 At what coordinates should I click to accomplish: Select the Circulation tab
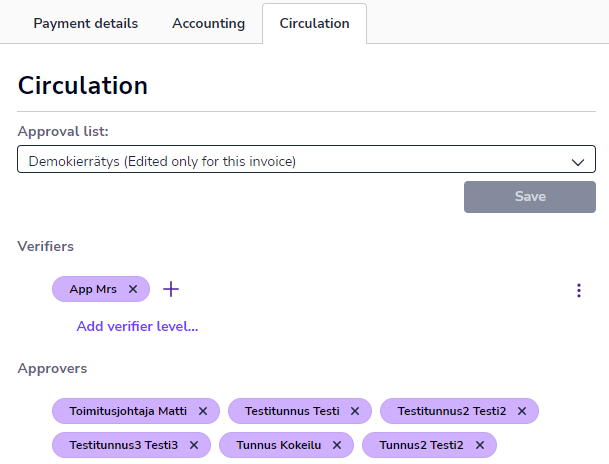click(314, 23)
